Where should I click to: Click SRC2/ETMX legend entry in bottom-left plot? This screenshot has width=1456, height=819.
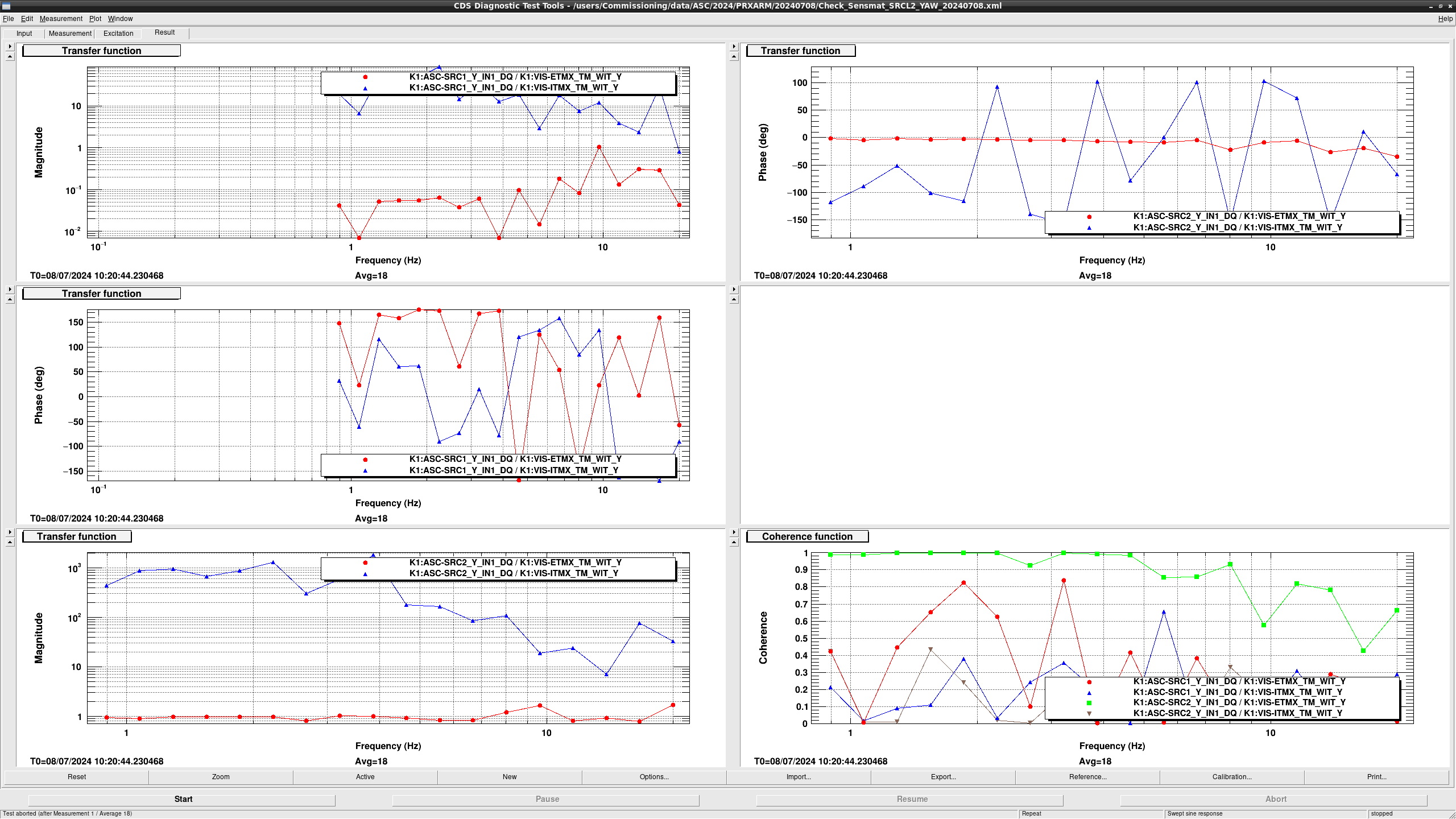point(515,562)
